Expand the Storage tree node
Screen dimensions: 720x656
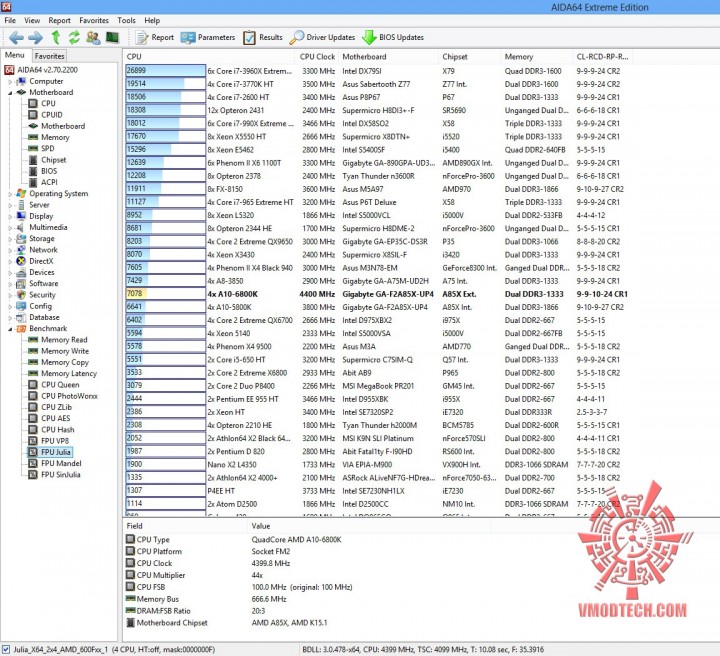point(10,239)
